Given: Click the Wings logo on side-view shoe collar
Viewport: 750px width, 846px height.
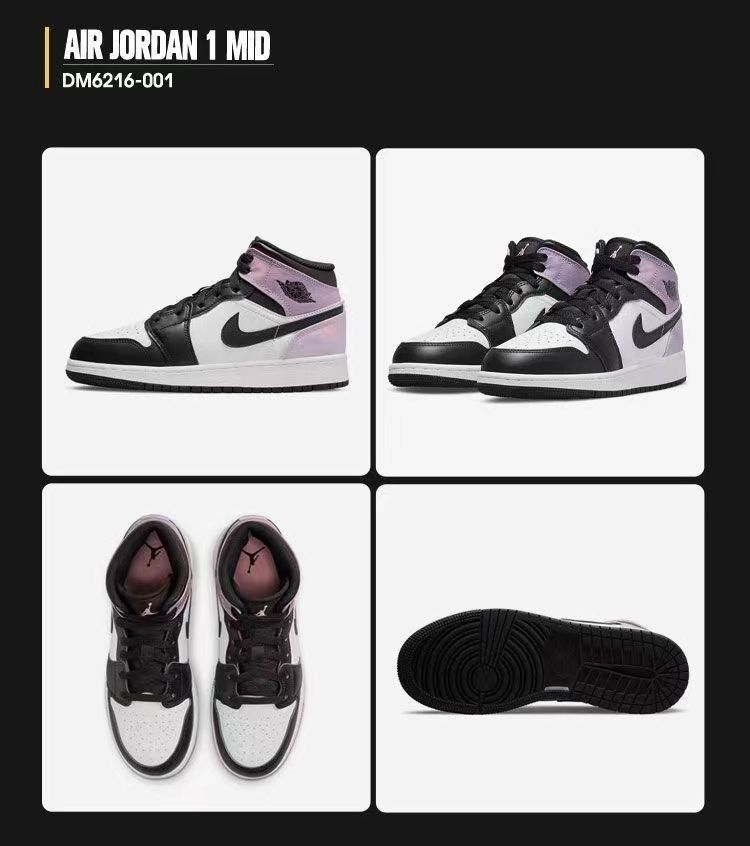Looking at the screenshot, I should [296, 290].
